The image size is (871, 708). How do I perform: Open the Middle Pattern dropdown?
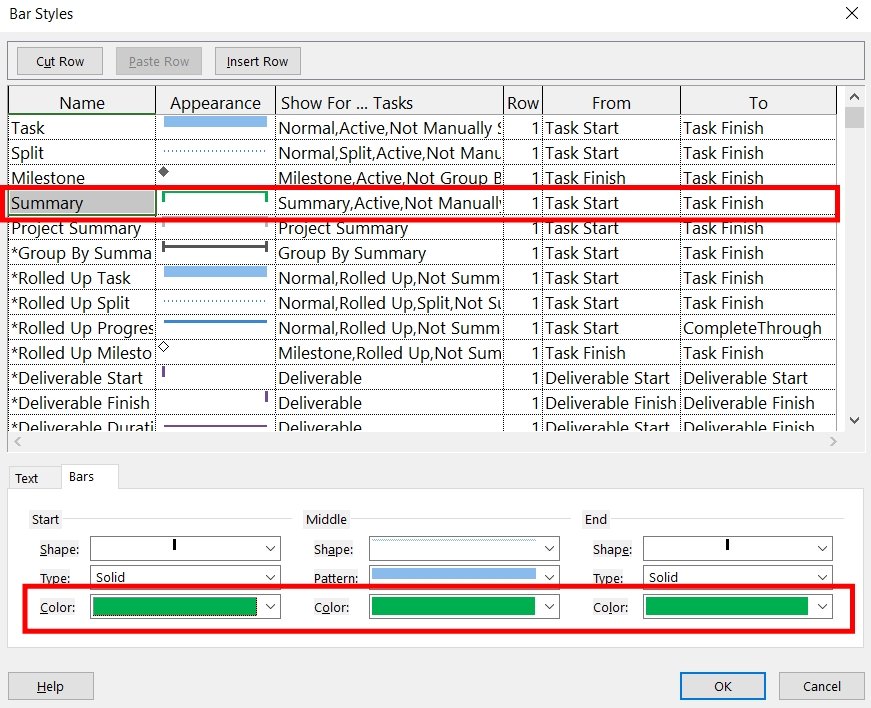point(549,577)
